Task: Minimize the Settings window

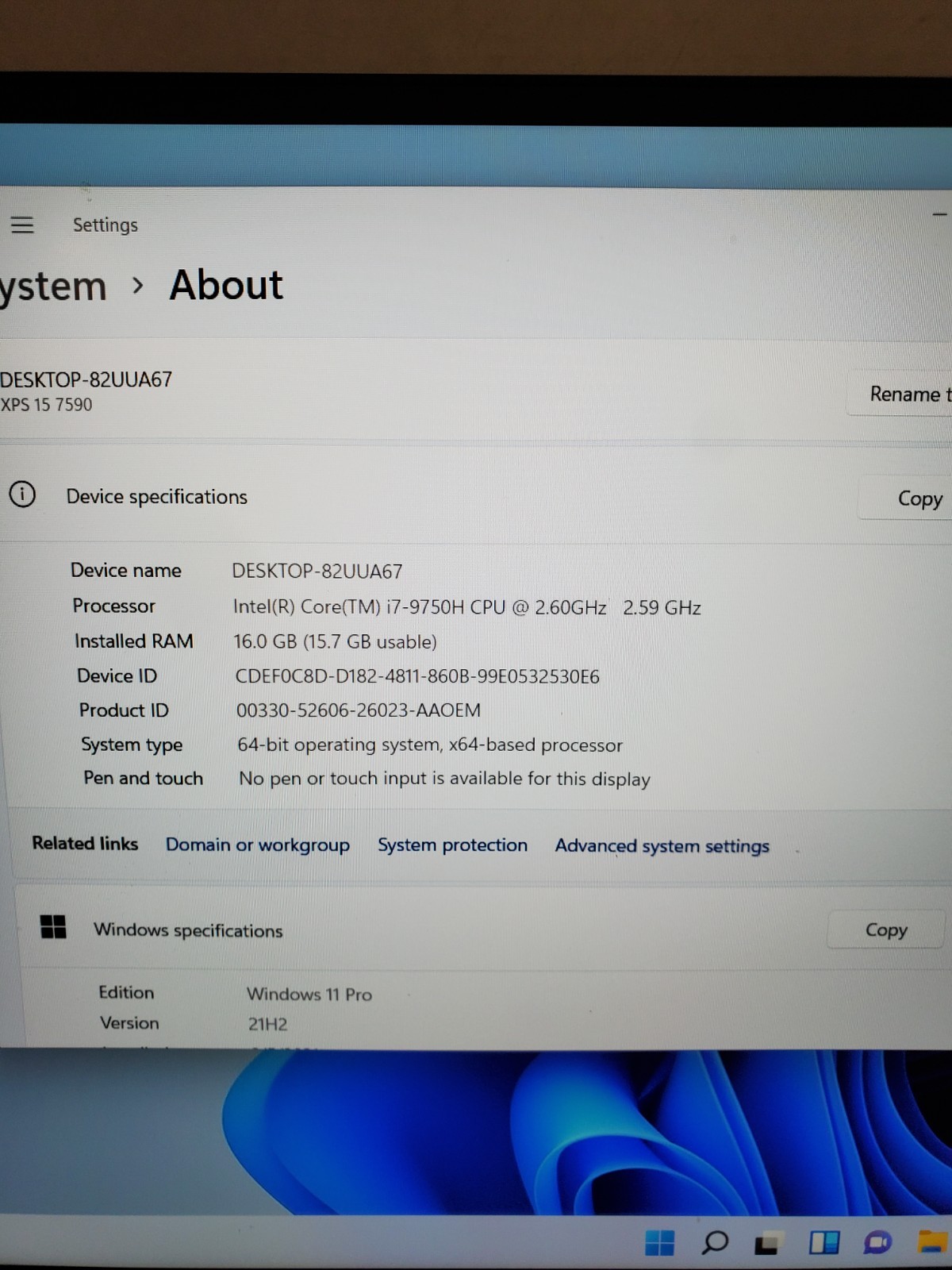Action: pos(939,214)
